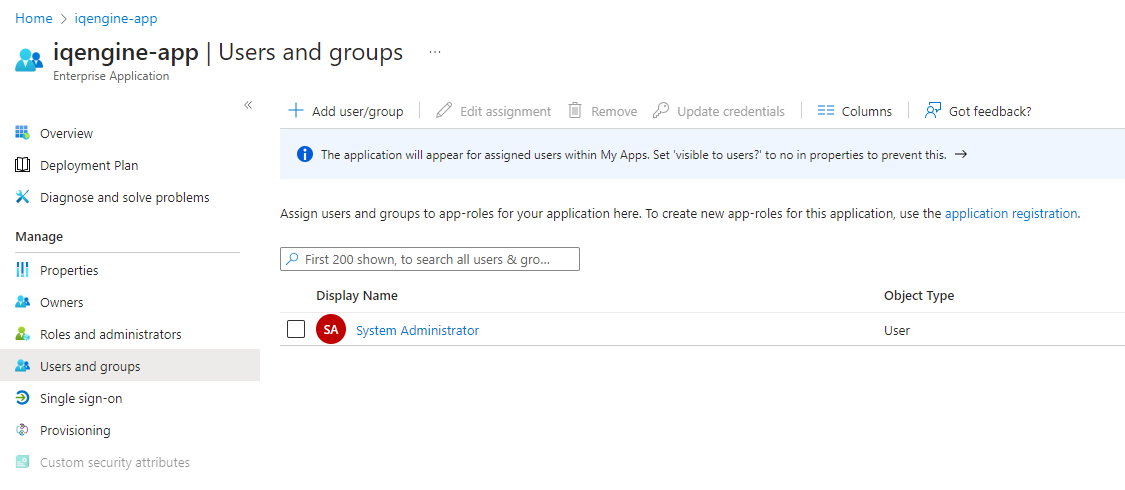Navigate to Home breadcrumb
The image size is (1125, 490).
pyautogui.click(x=33, y=18)
